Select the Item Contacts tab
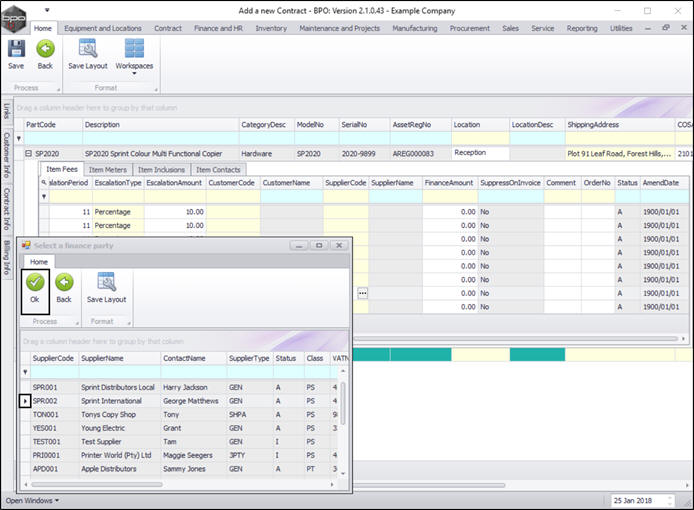The height and width of the screenshot is (510, 694). click(x=218, y=170)
